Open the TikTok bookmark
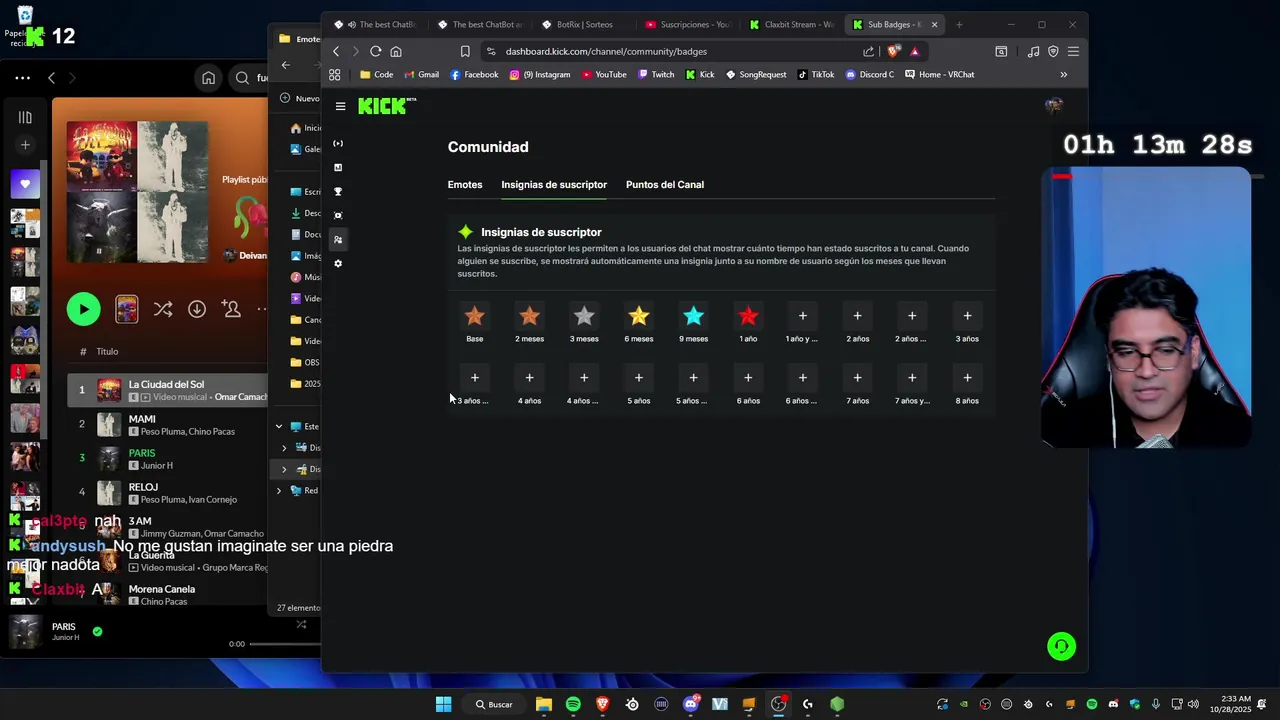 tap(816, 74)
